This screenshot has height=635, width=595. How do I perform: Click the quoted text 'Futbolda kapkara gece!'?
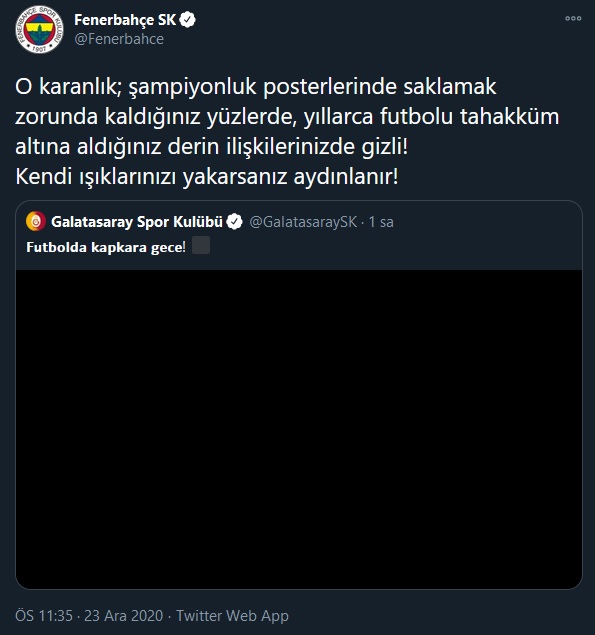[x=106, y=247]
